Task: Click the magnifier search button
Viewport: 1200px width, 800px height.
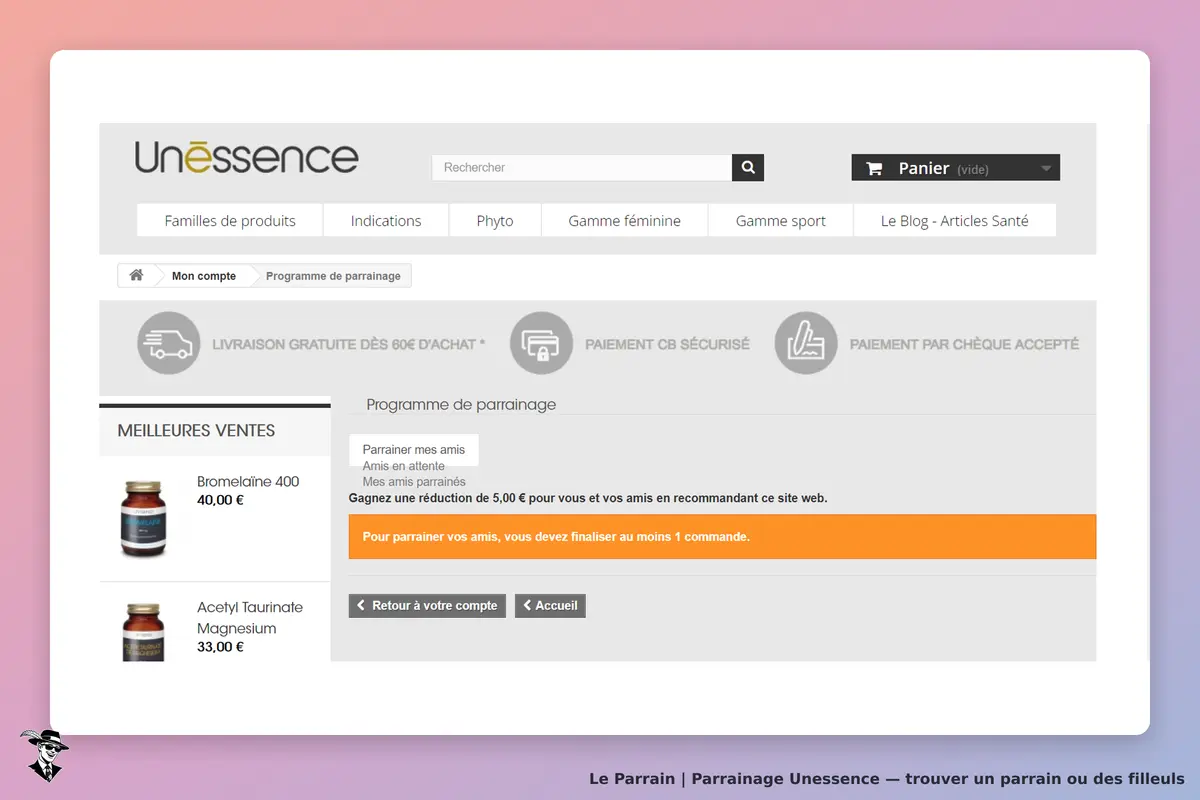Action: [748, 167]
